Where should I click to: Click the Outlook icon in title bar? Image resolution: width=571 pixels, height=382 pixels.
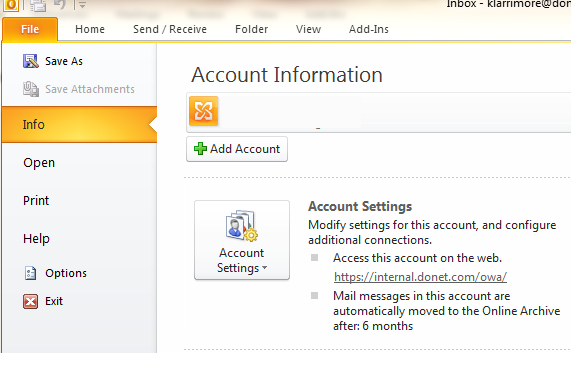tap(11, 5)
